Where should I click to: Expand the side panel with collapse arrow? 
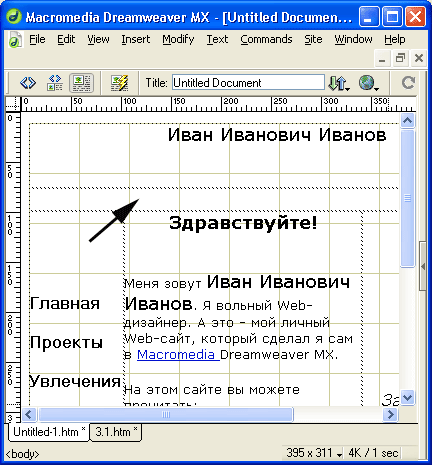423,267
